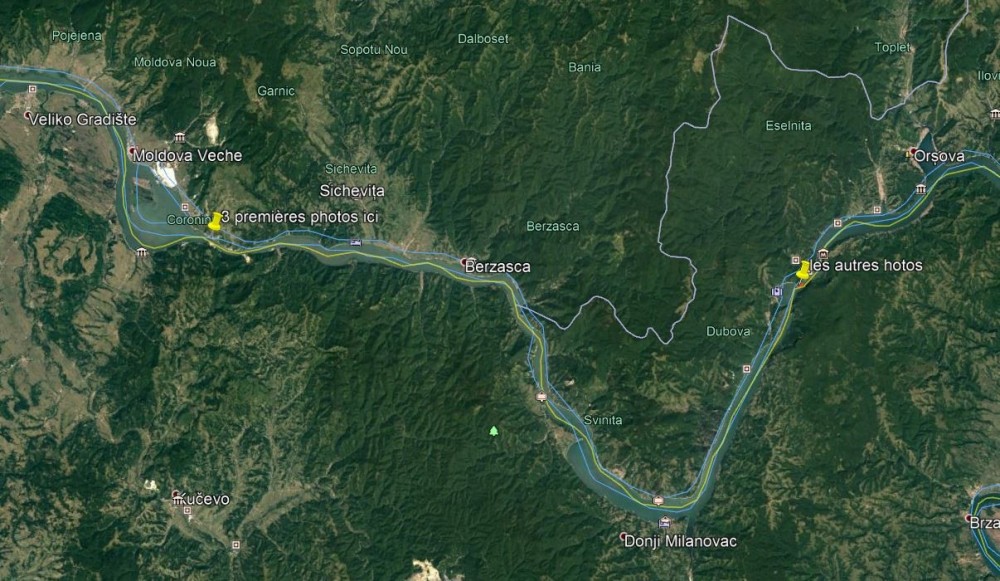1000x581 pixels.
Task: Open the place icon near Svinita river bend
Action: 541,396
